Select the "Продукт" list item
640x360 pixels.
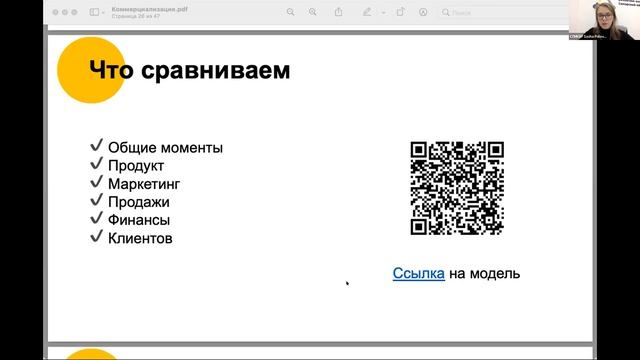click(136, 165)
